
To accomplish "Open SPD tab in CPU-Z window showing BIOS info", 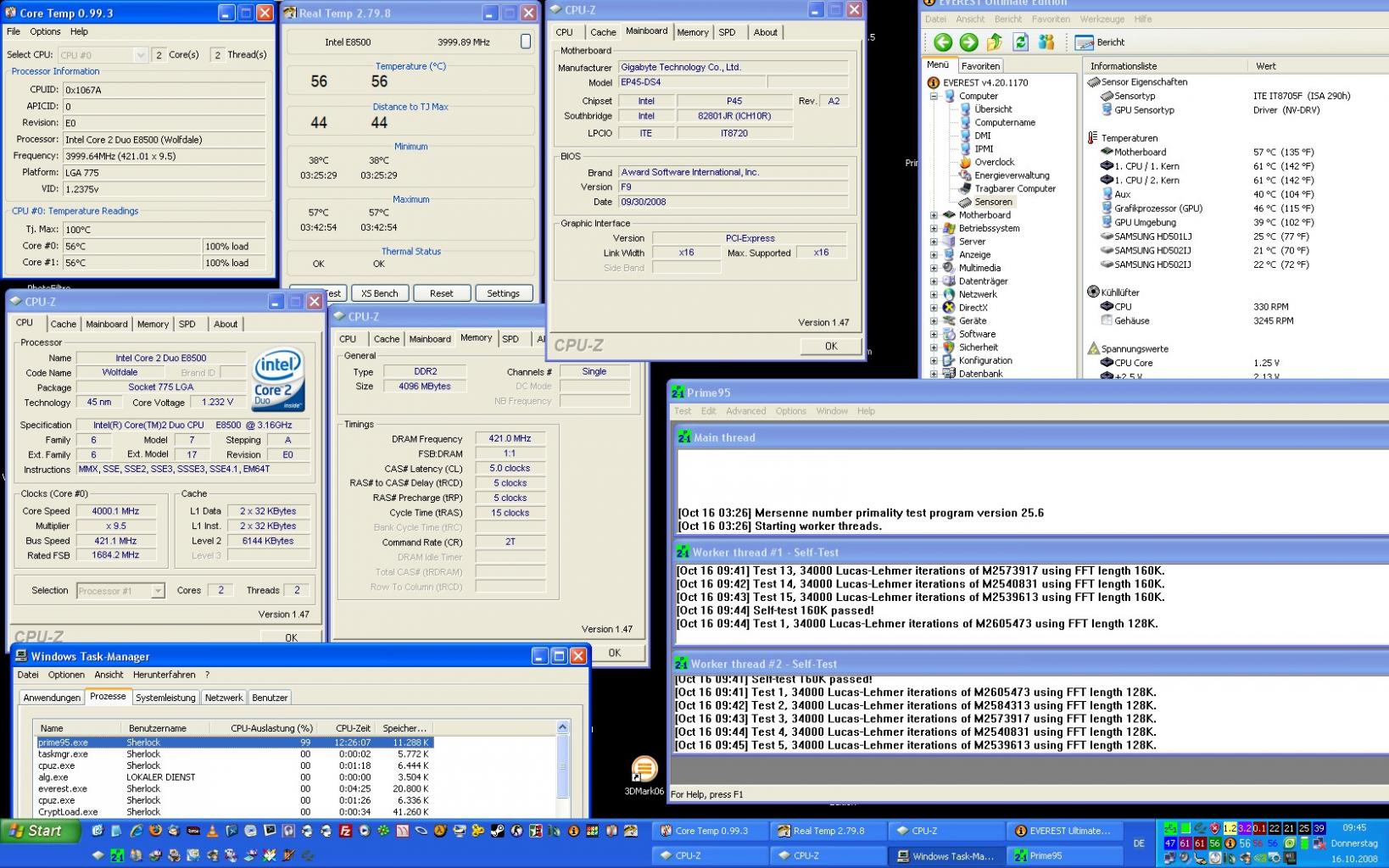I will click(727, 32).
